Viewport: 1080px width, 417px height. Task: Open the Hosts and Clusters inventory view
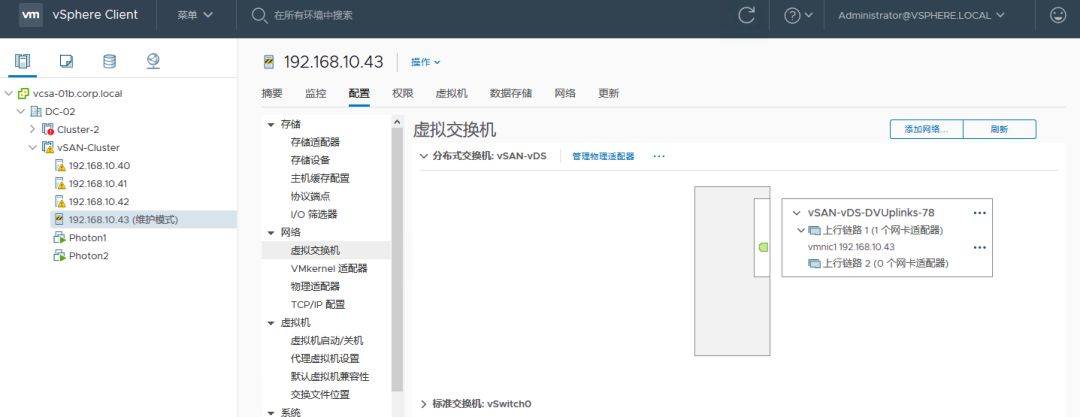click(x=23, y=62)
